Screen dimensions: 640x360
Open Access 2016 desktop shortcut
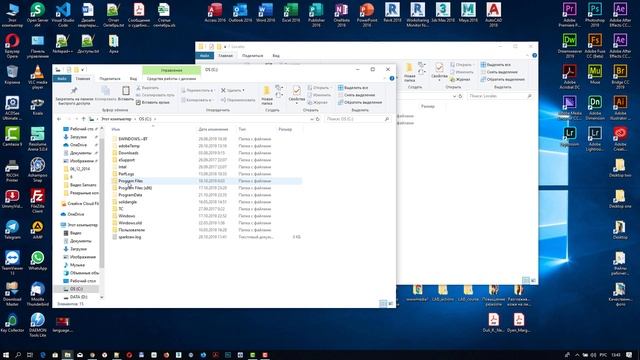(215, 12)
